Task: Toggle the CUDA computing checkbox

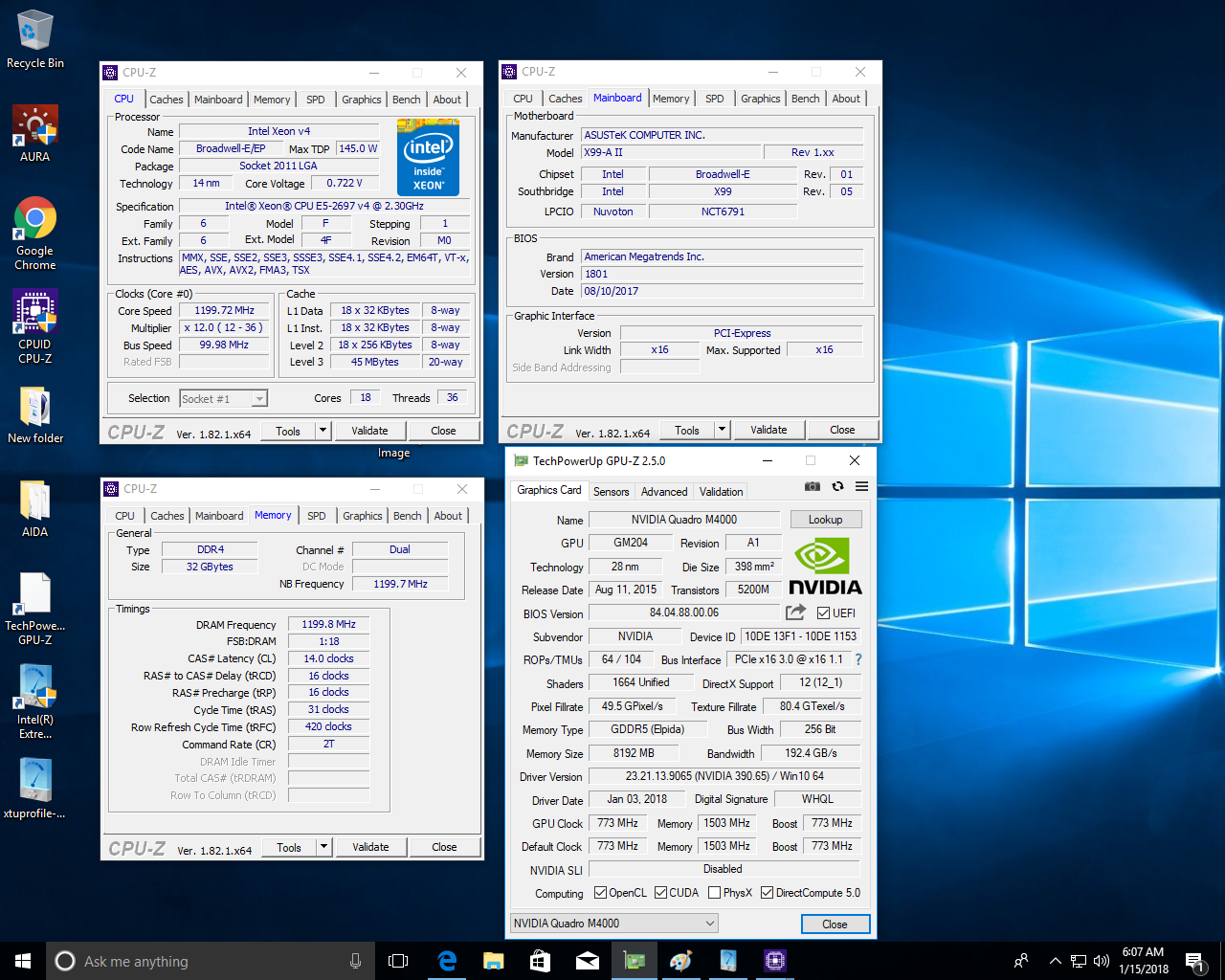Action: coord(660,893)
